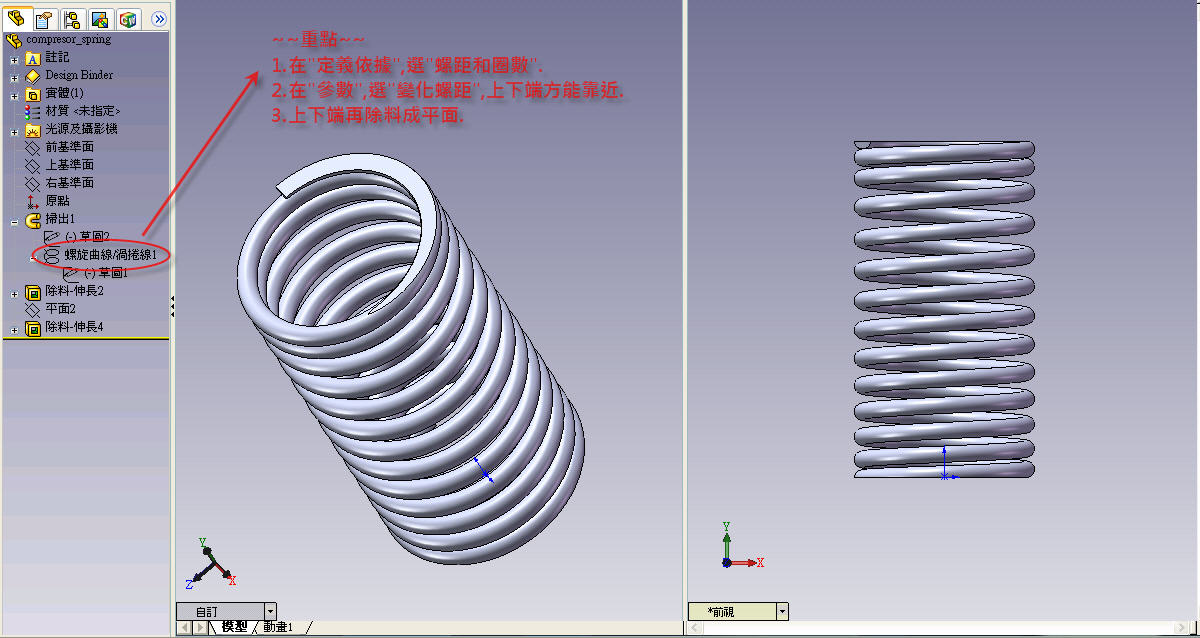Click the 右基準面 plane icon
Viewport: 1200px width, 638px height.
33,184
